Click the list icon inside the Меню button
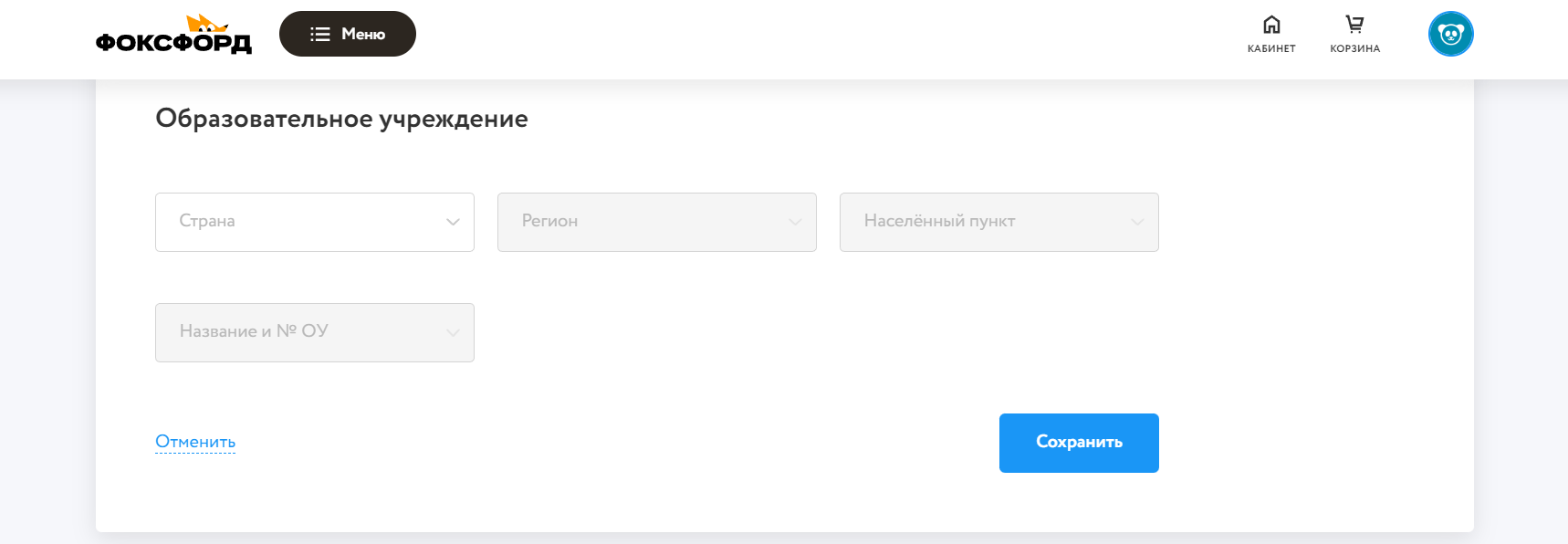This screenshot has height=544, width=1568. coord(319,35)
